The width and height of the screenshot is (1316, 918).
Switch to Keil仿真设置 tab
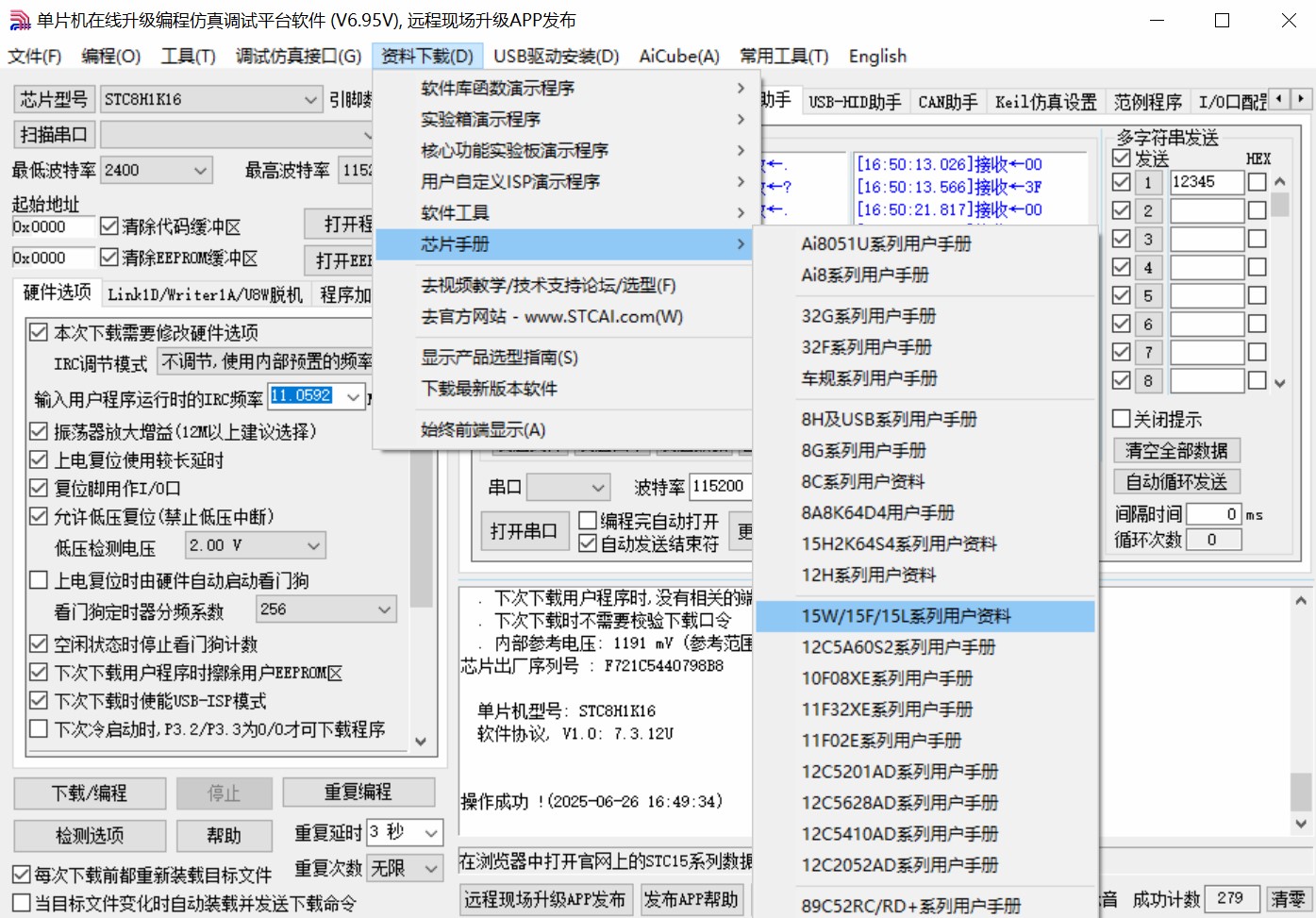[1046, 102]
